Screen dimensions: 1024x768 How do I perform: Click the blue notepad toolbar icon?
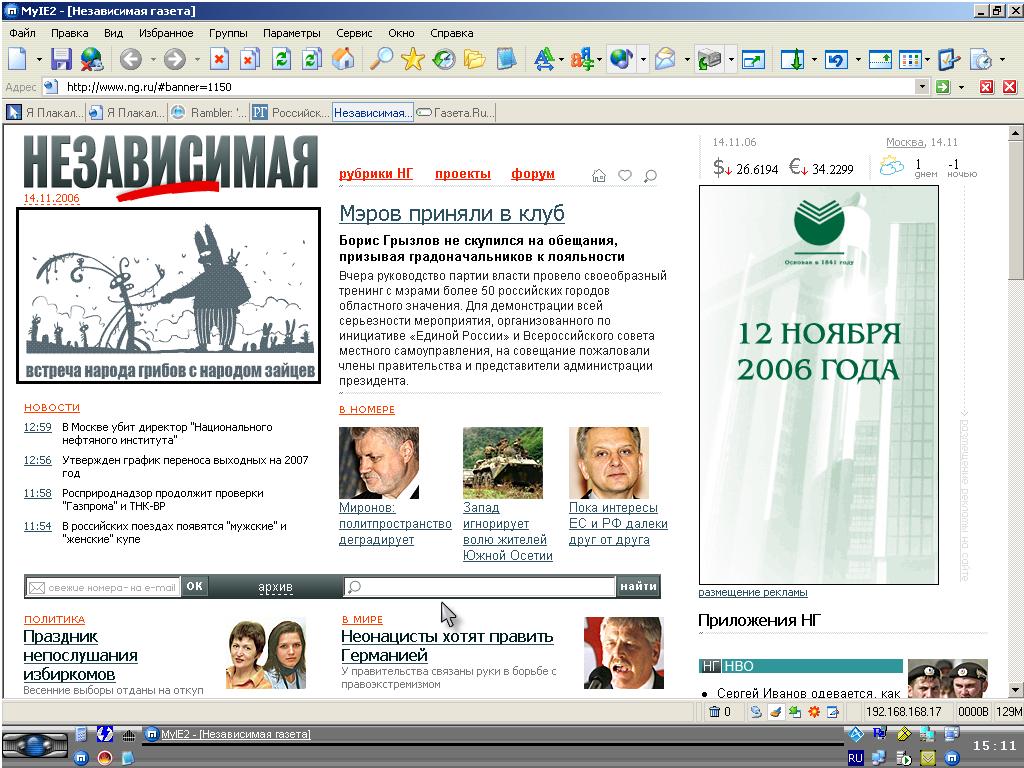pyautogui.click(x=506, y=59)
